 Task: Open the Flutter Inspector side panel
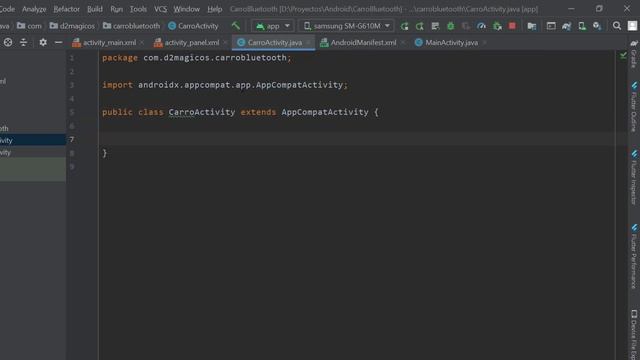pos(634,177)
